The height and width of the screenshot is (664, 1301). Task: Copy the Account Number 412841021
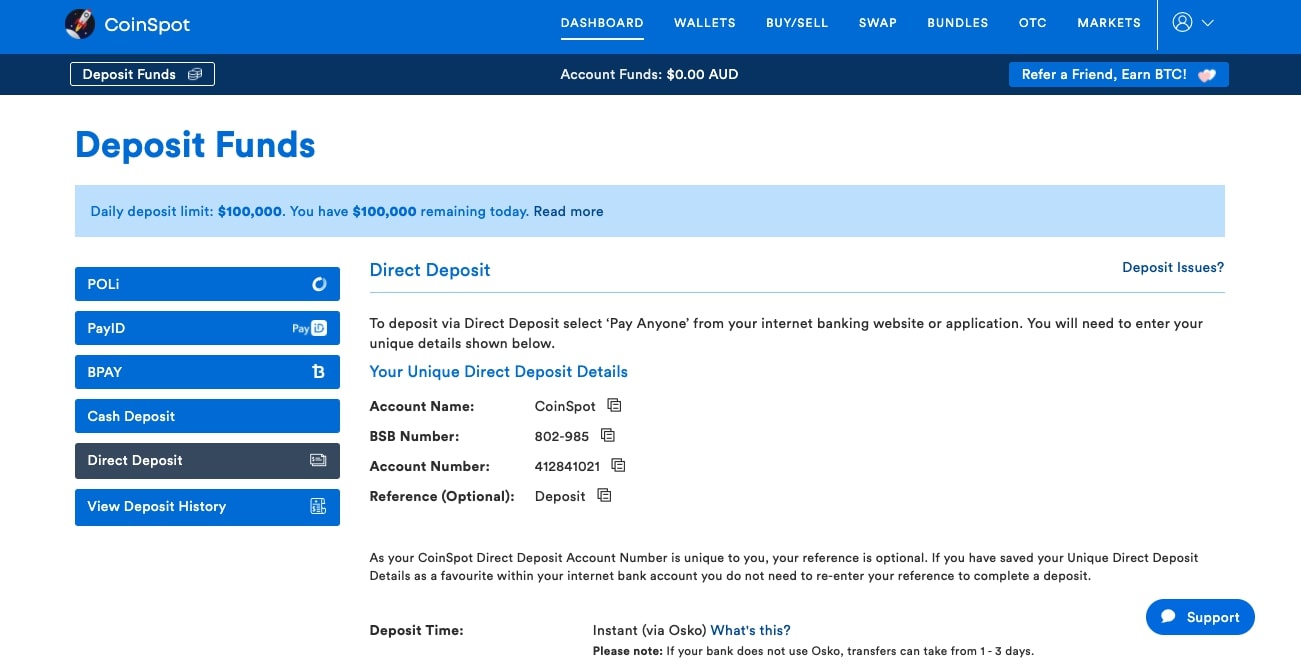coord(618,465)
